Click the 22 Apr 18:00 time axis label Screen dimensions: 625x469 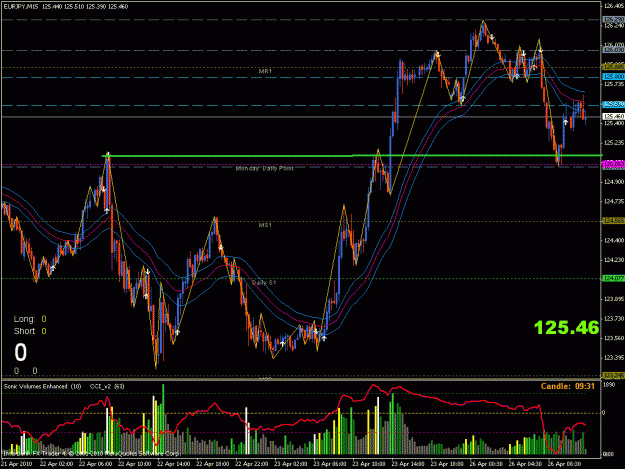(213, 464)
